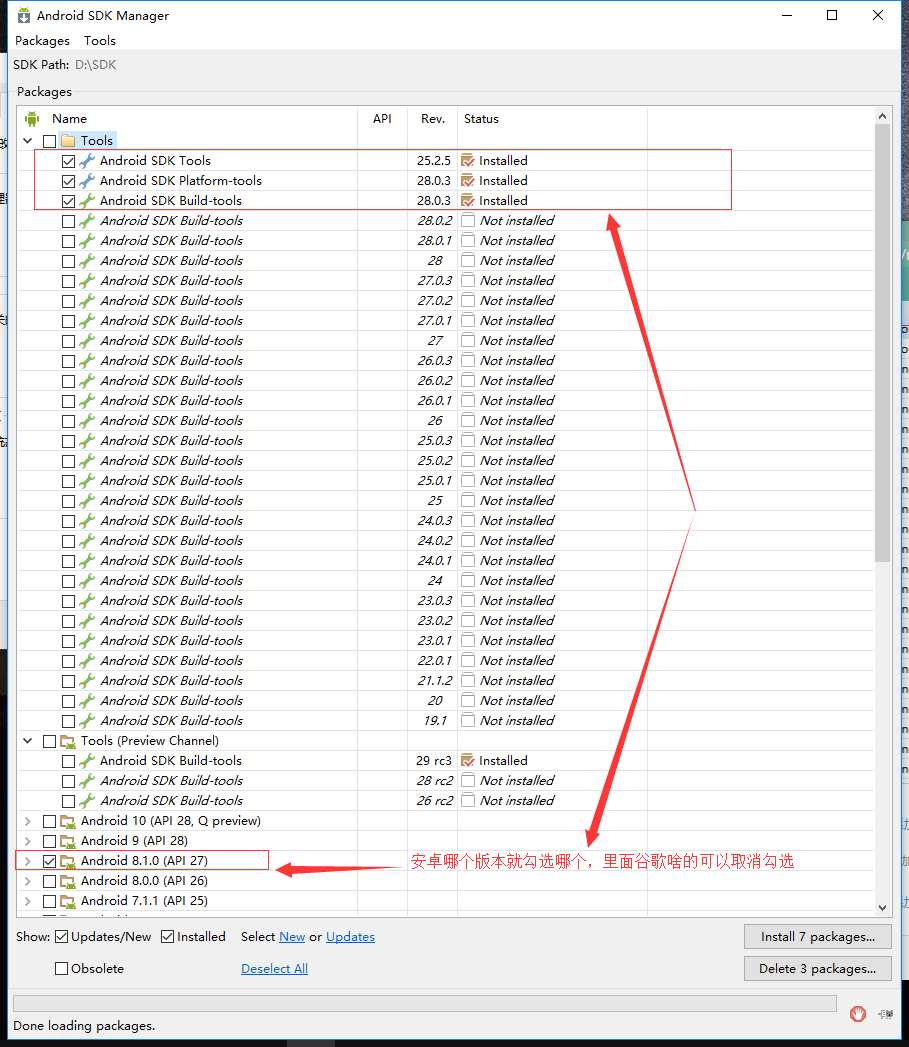Screen dimensions: 909x1047
Task: Click the Android SDK Platform-tools wrench icon
Action: [x=87, y=181]
